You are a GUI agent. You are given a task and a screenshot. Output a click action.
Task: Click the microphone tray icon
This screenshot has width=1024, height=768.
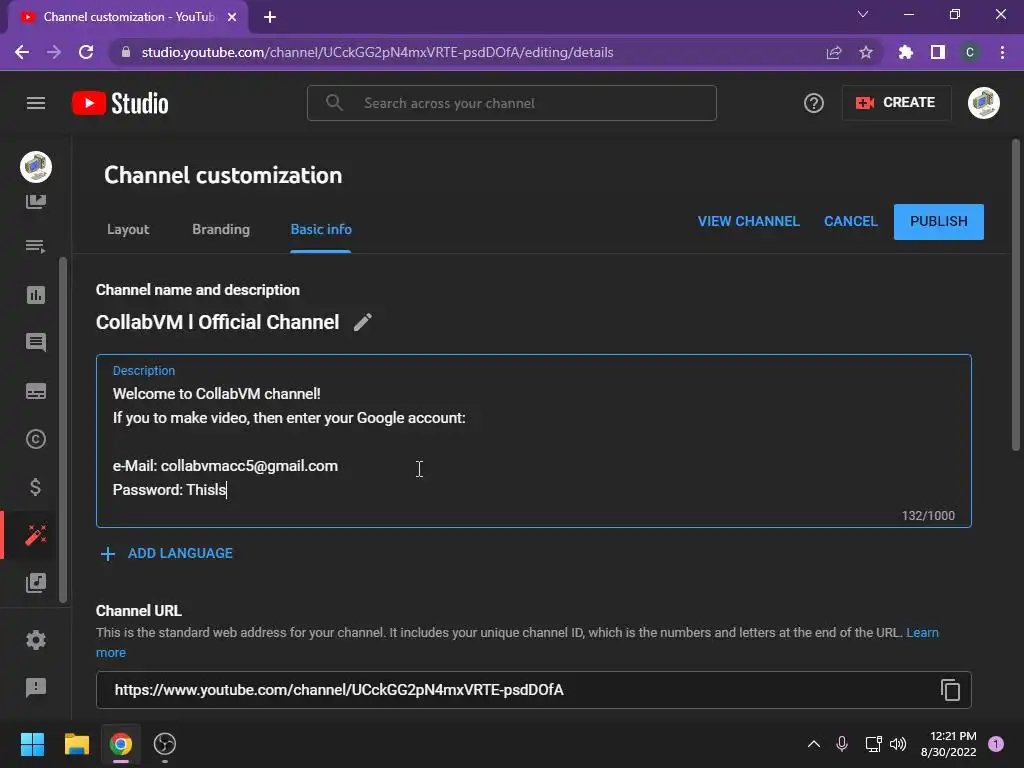point(842,744)
